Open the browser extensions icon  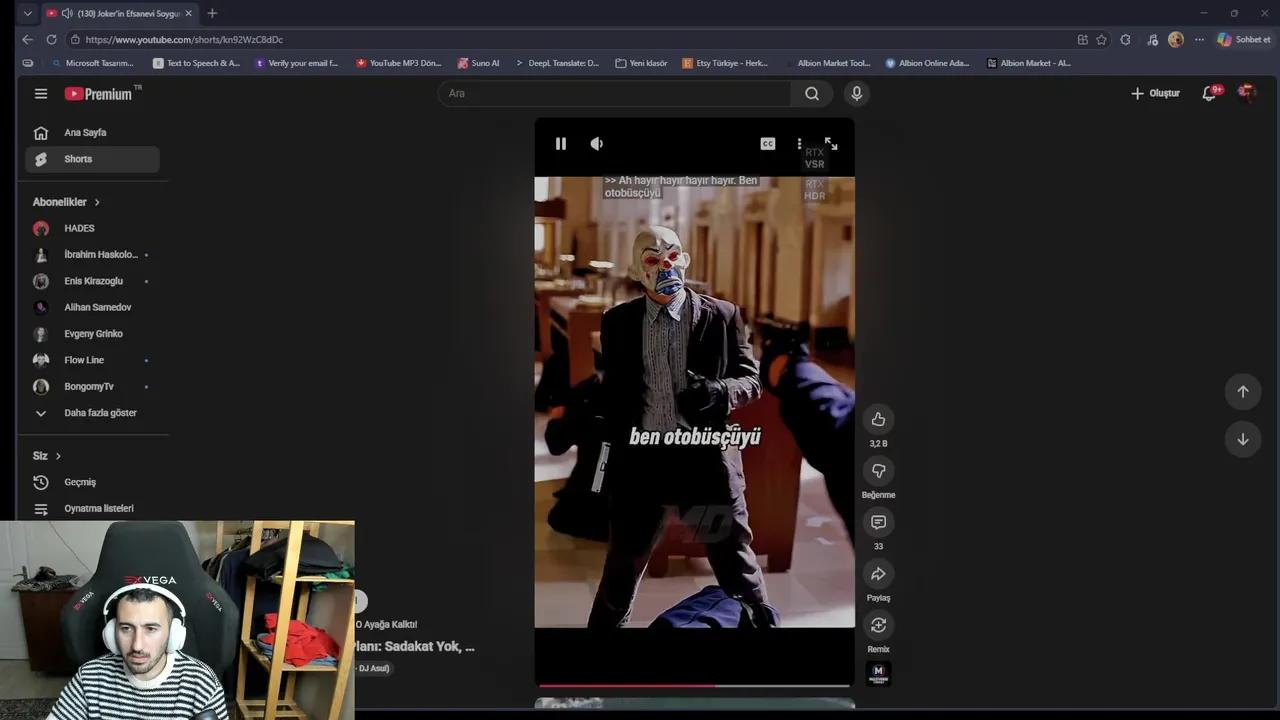(x=1125, y=39)
